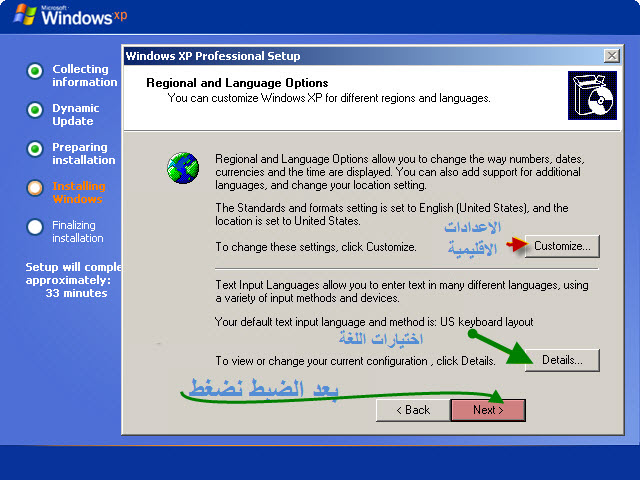640x480 pixels.
Task: Select the Collecting information step bullet
Action: click(x=35, y=71)
